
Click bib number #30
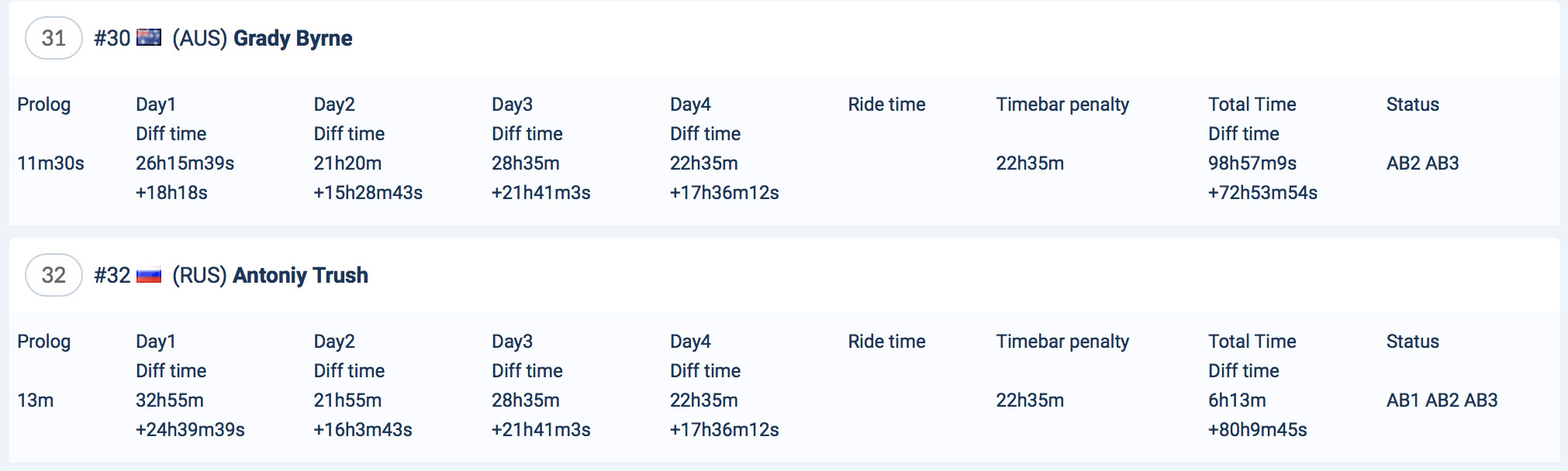(x=112, y=38)
